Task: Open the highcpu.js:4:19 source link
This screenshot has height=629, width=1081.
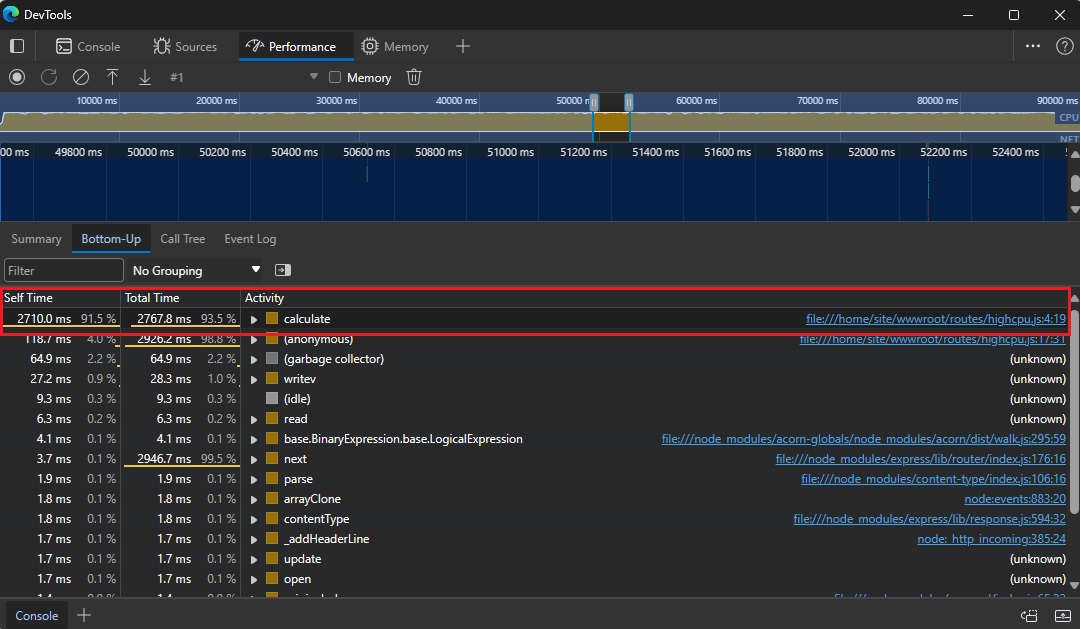Action: click(935, 319)
